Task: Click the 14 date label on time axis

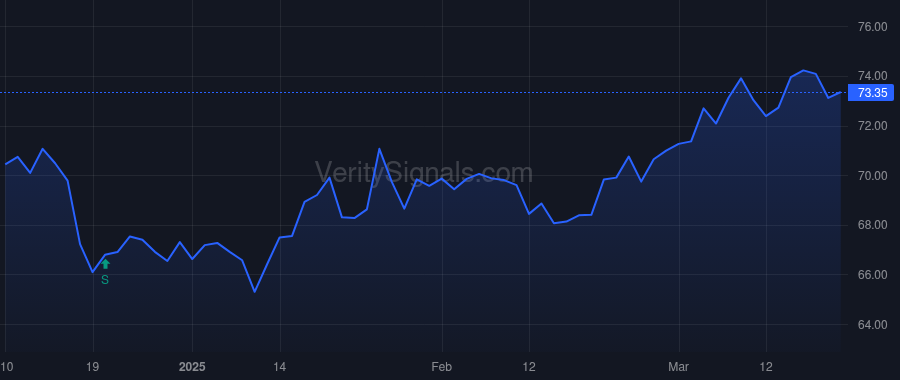Action: (x=280, y=366)
